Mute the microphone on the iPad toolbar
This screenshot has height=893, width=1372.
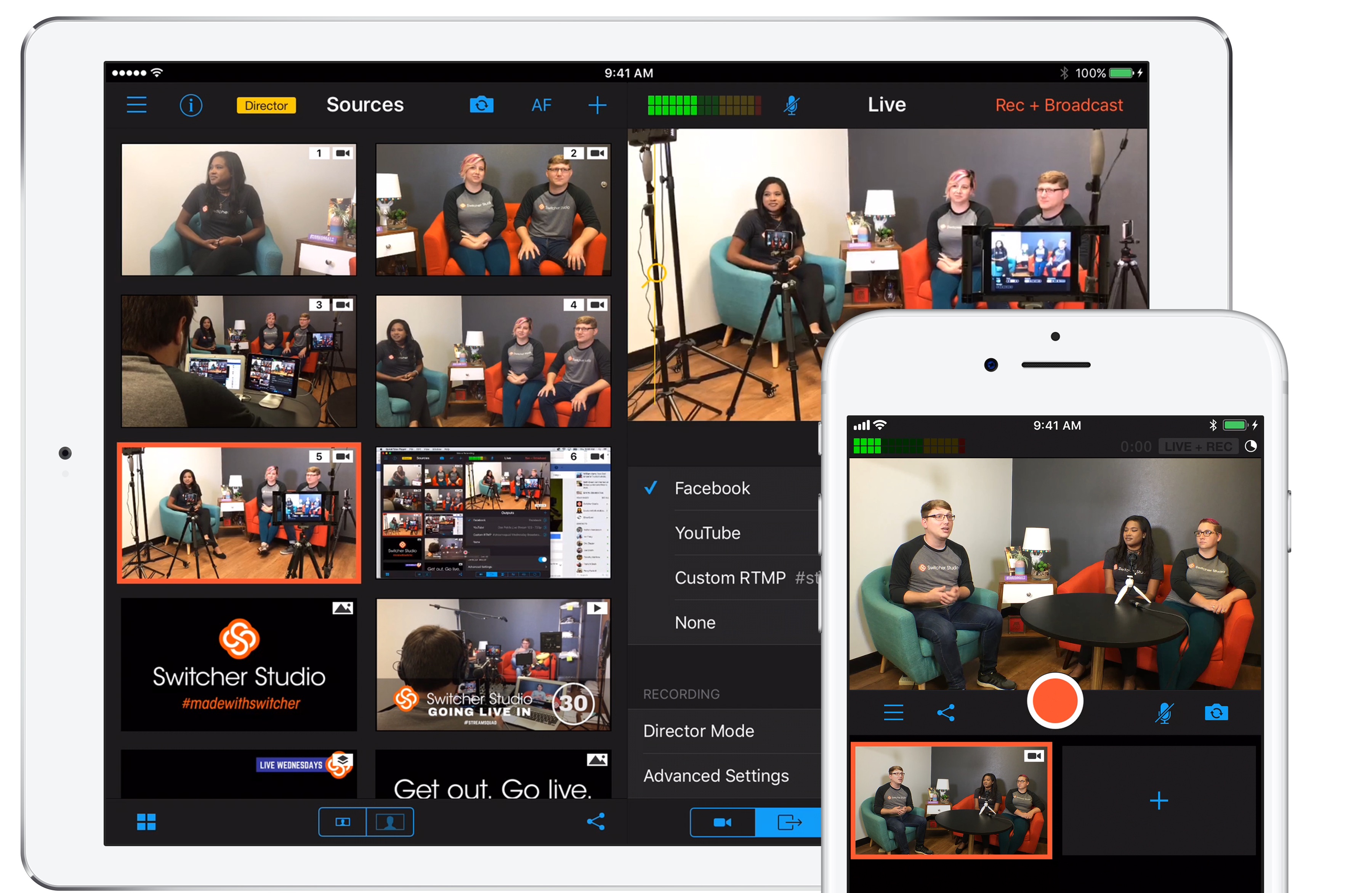pos(792,105)
